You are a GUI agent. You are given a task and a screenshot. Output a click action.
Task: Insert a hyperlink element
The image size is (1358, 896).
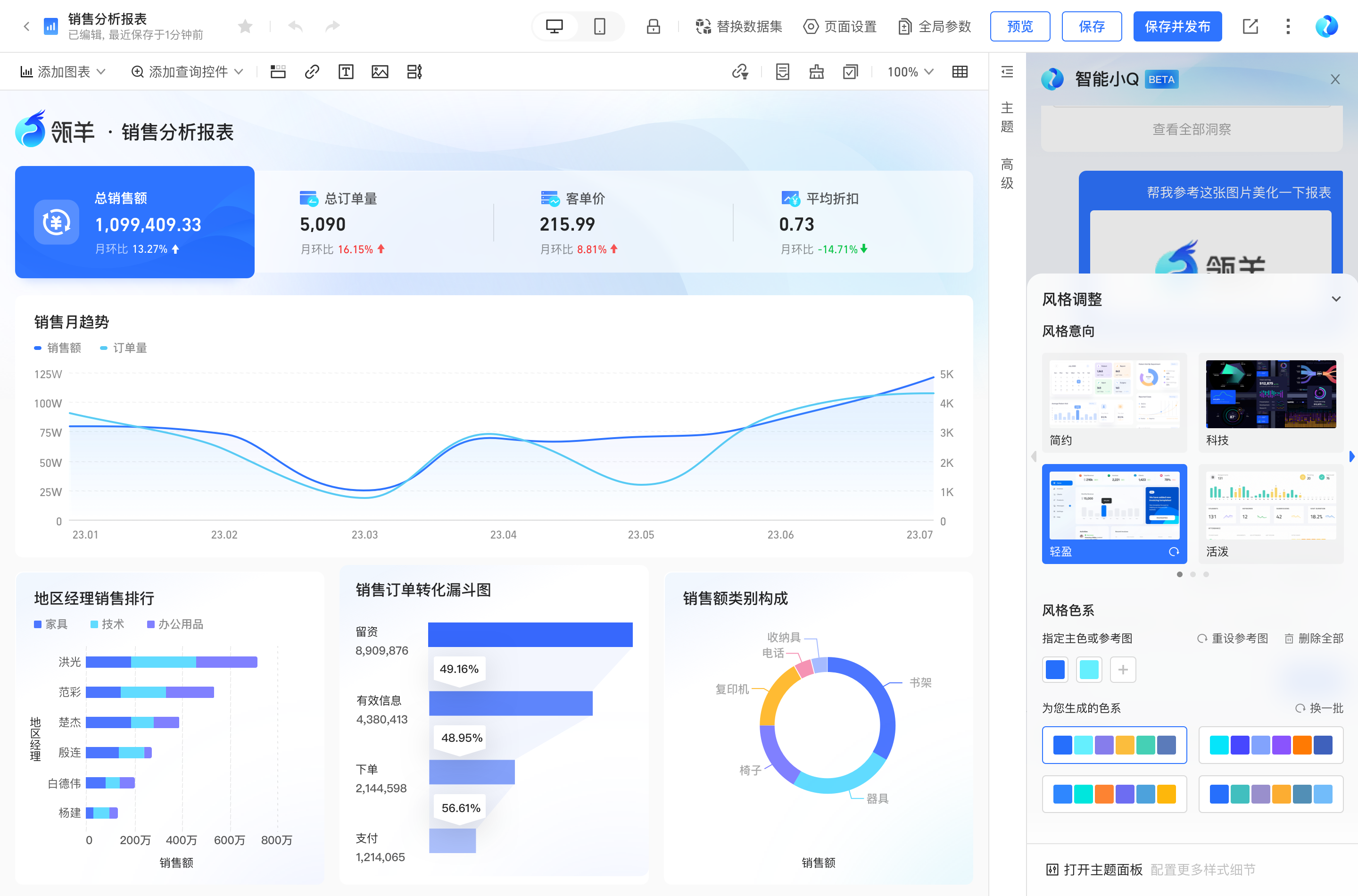(312, 71)
